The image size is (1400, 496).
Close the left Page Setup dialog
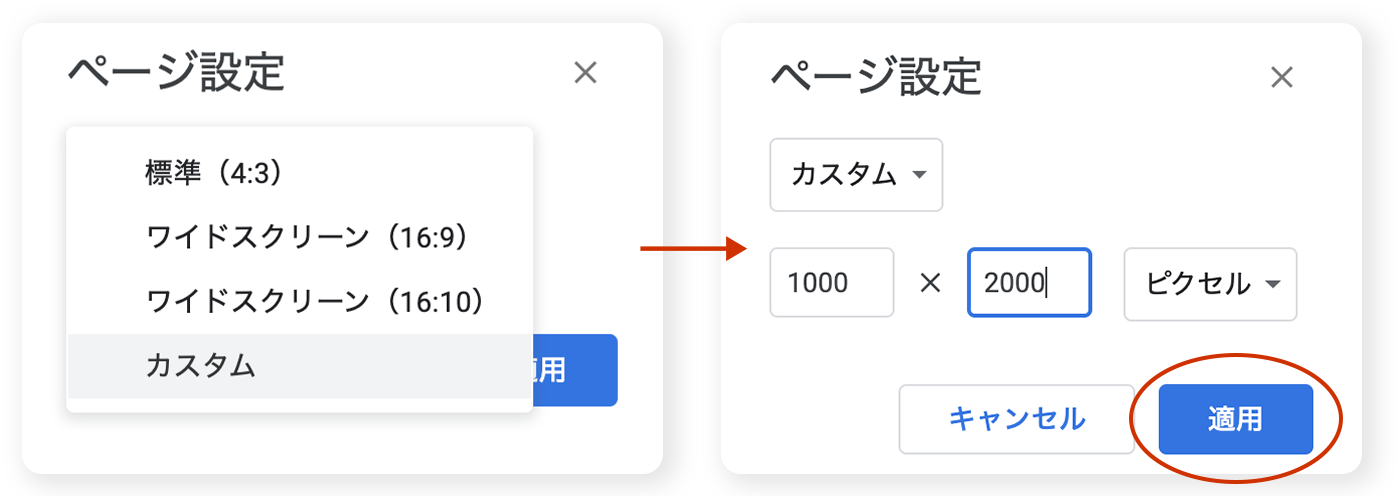click(x=585, y=73)
